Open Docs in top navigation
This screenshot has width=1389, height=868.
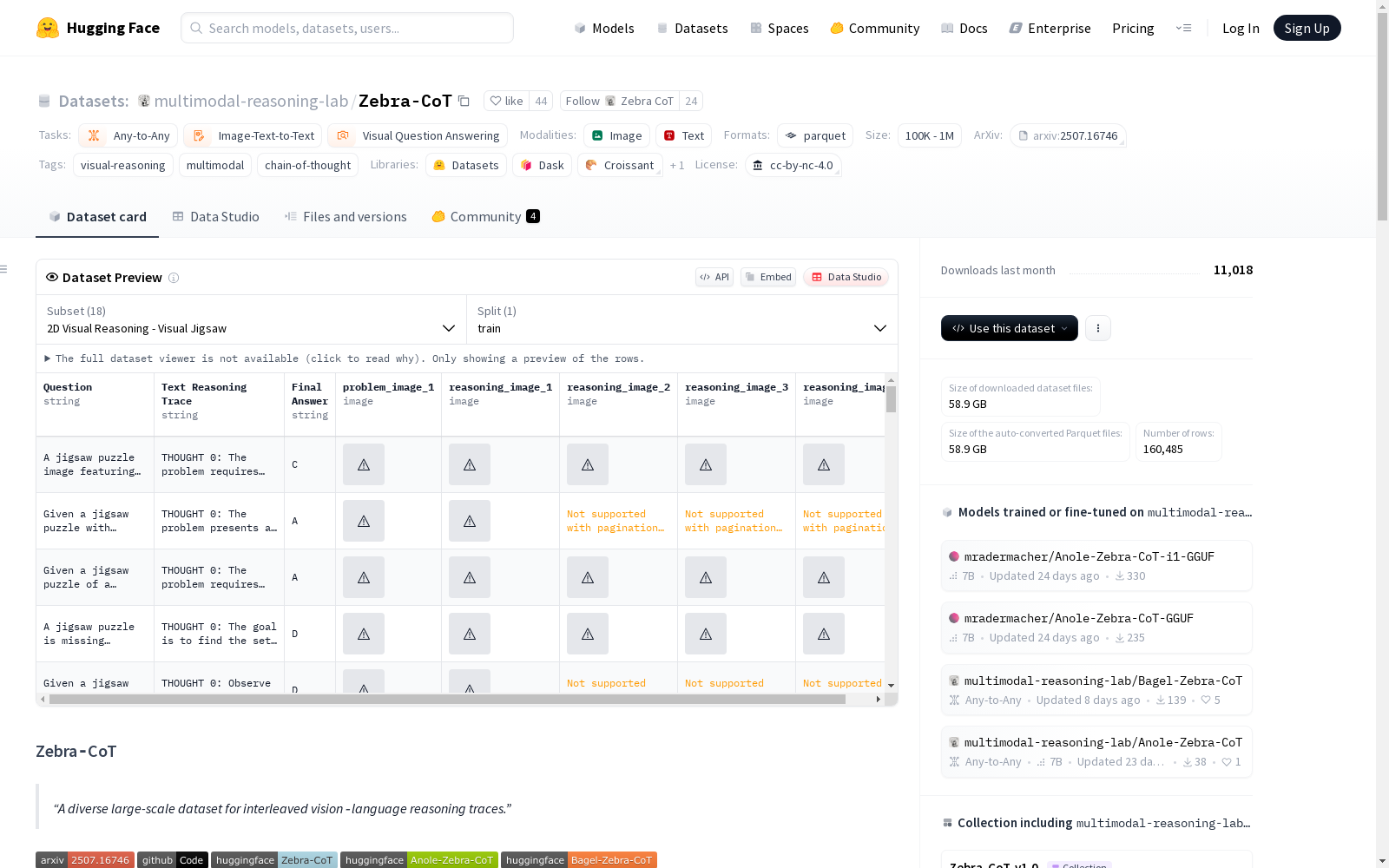(x=964, y=28)
